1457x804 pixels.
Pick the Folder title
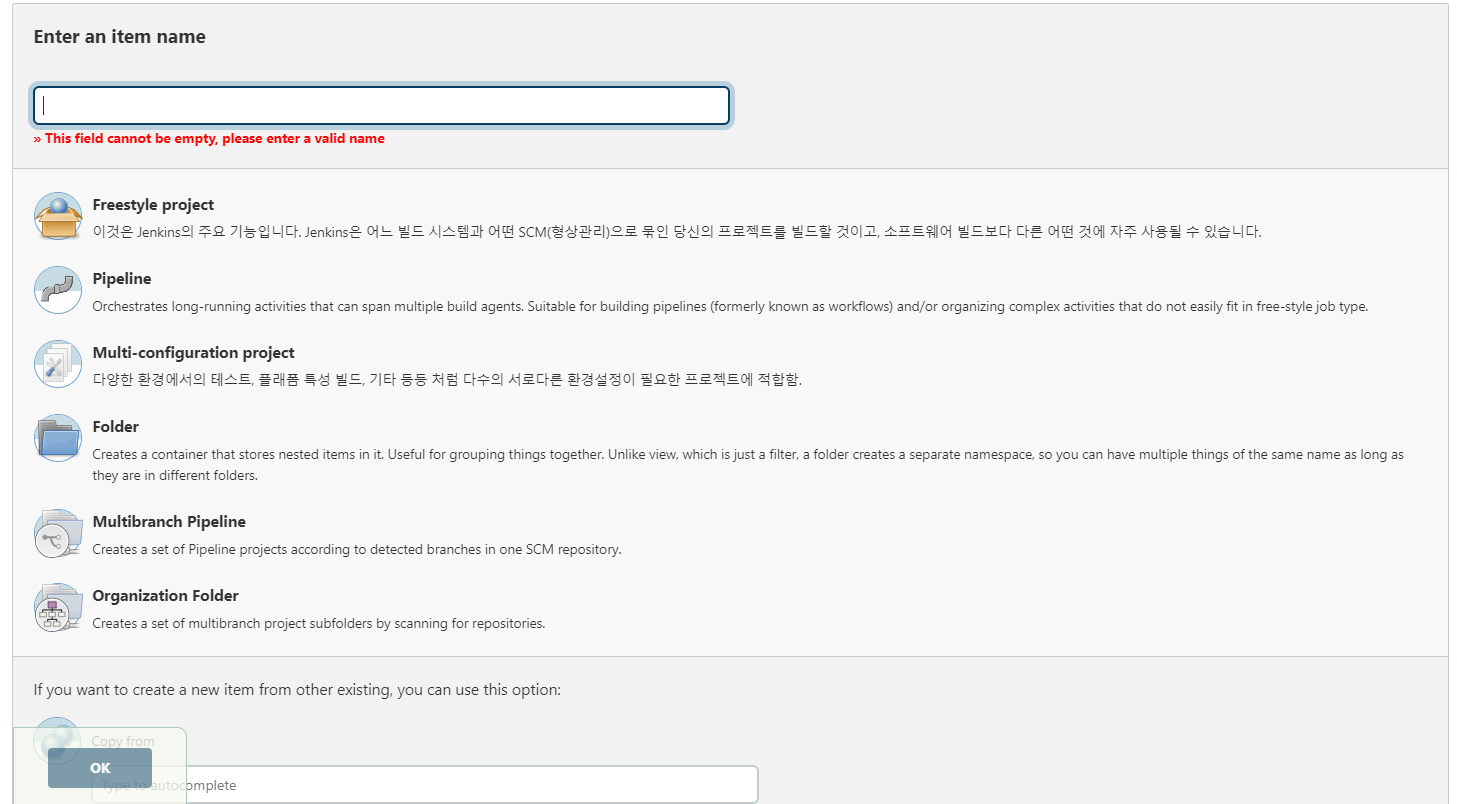115,427
